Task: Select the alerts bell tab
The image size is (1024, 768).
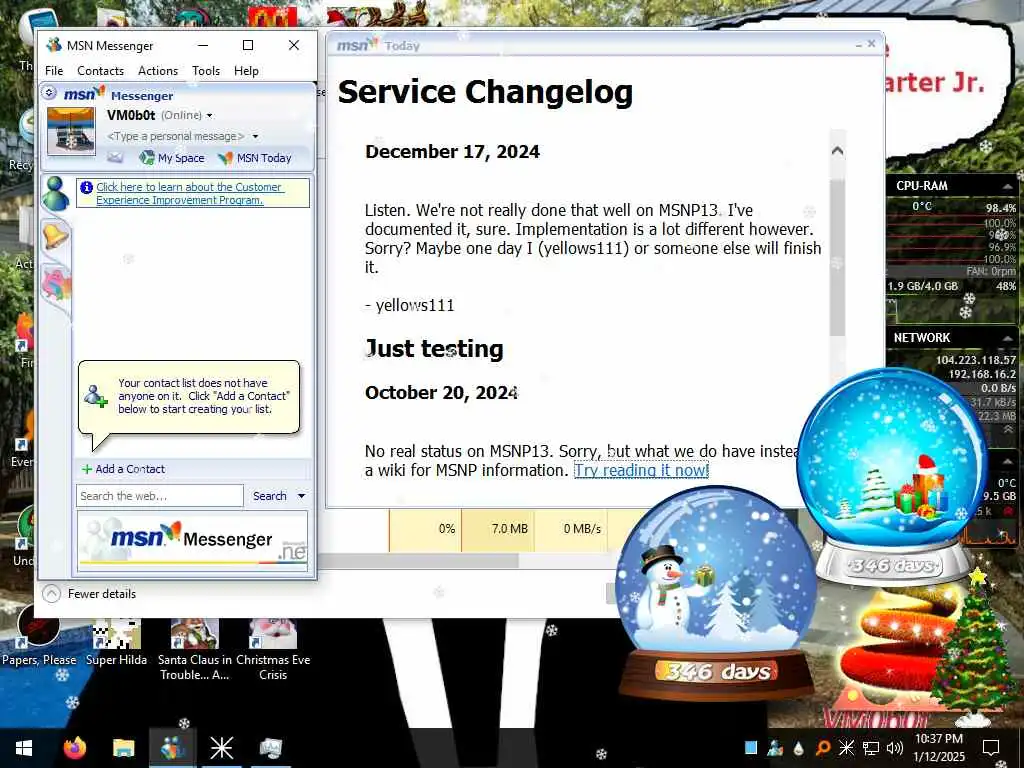Action: (56, 235)
